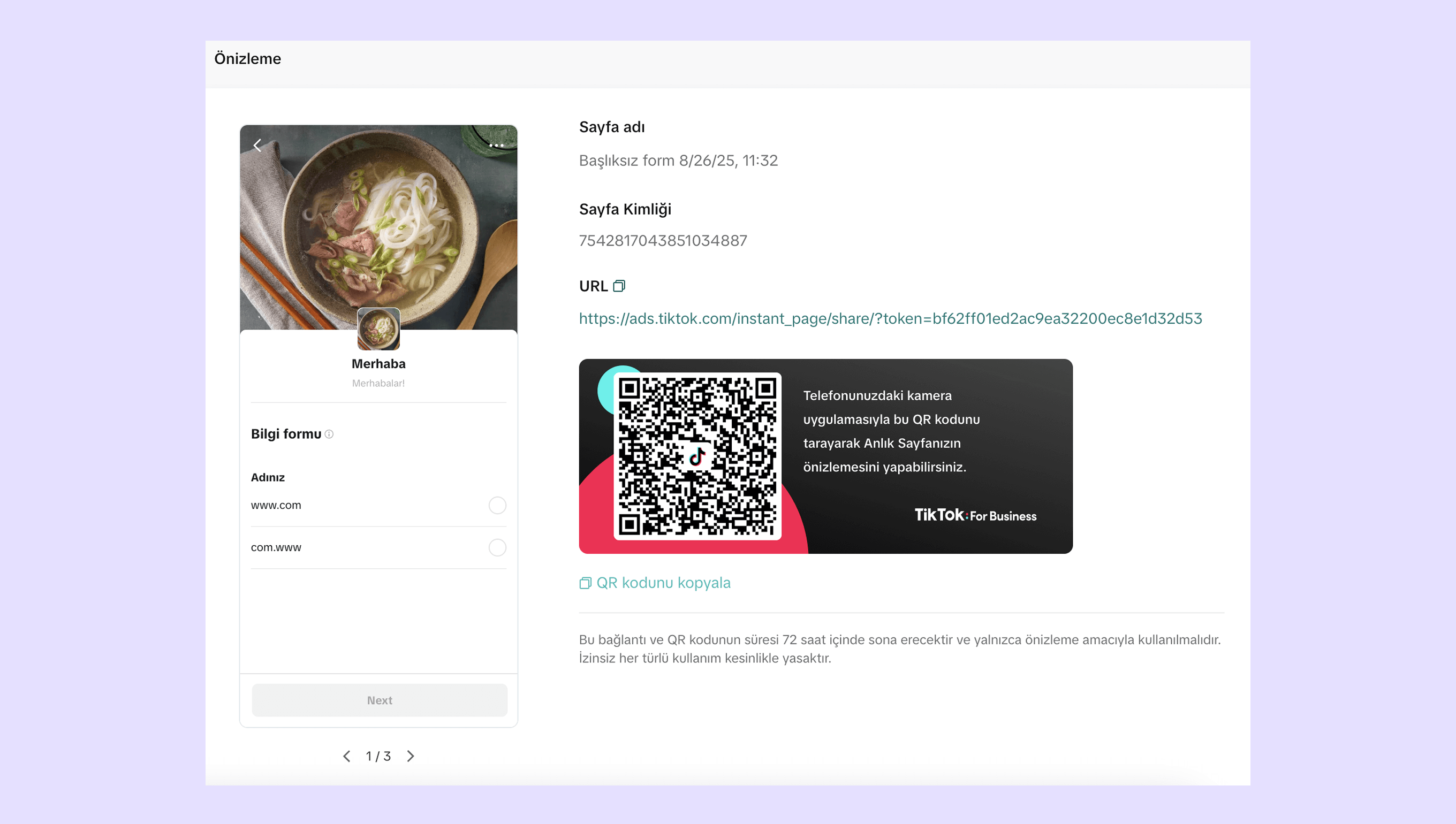Click the round profile avatar thumbnail
Screen dimensions: 1456x824
[378, 329]
